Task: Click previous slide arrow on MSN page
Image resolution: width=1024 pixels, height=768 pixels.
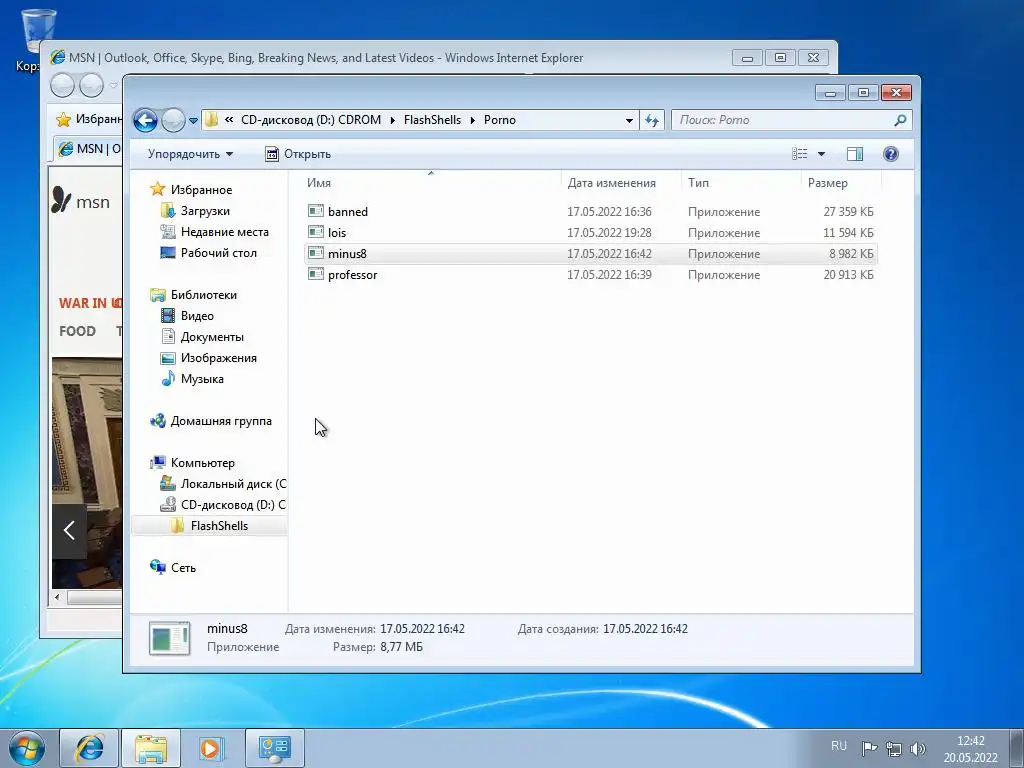Action: click(69, 530)
